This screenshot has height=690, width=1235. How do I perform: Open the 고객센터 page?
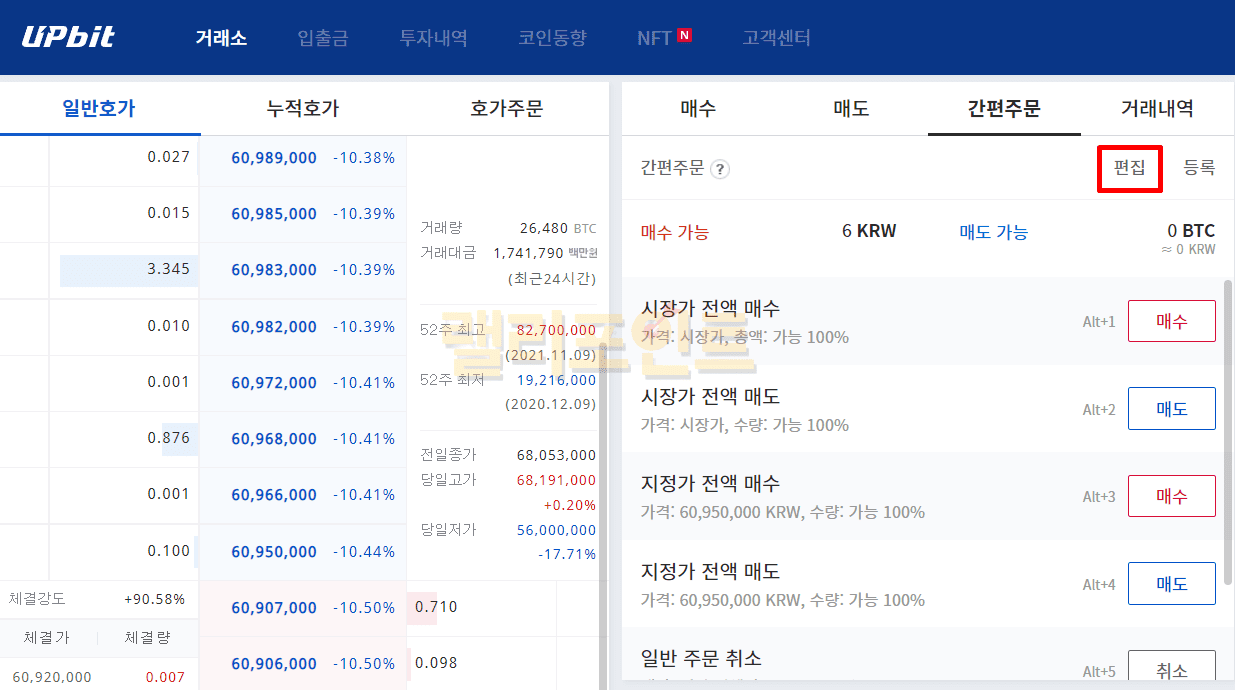point(776,39)
